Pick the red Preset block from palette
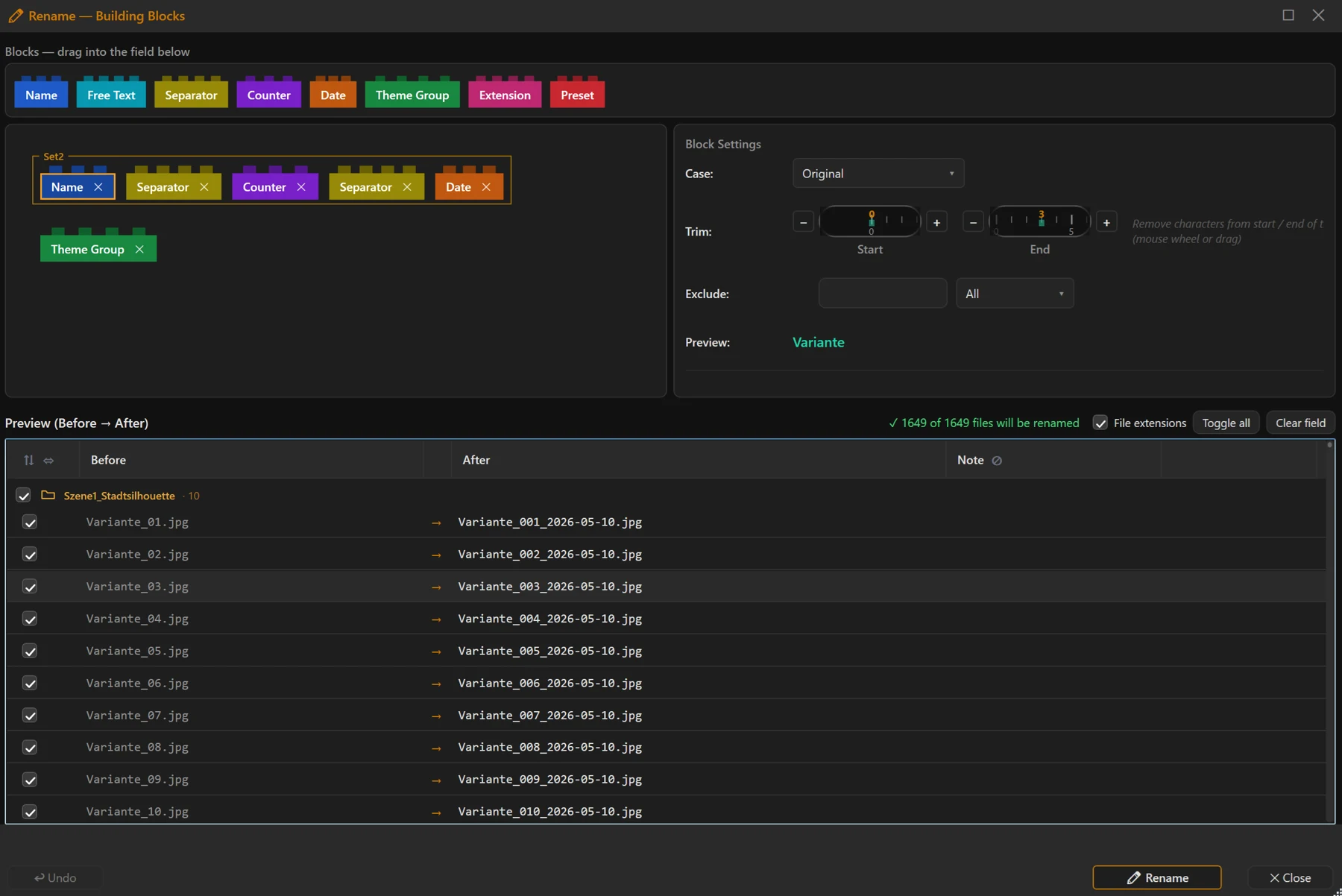The image size is (1342, 896). [x=577, y=95]
